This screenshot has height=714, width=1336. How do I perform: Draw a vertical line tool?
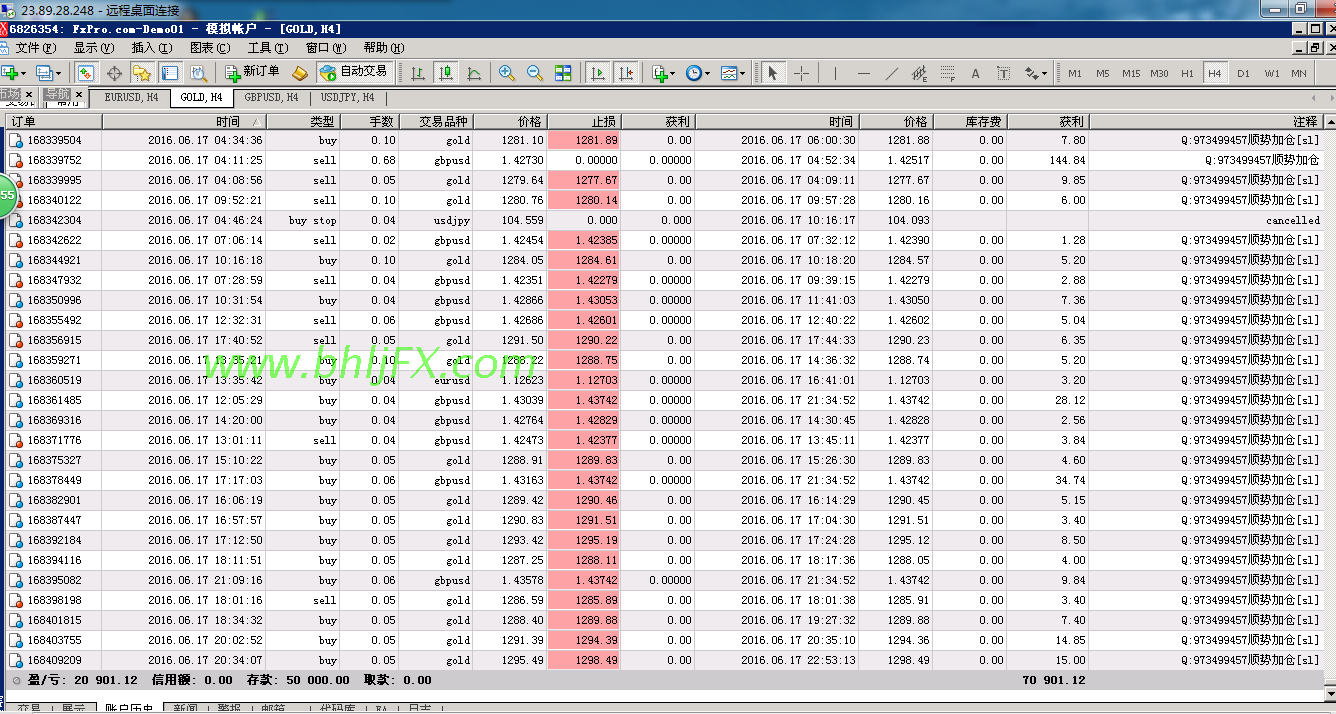click(x=835, y=73)
